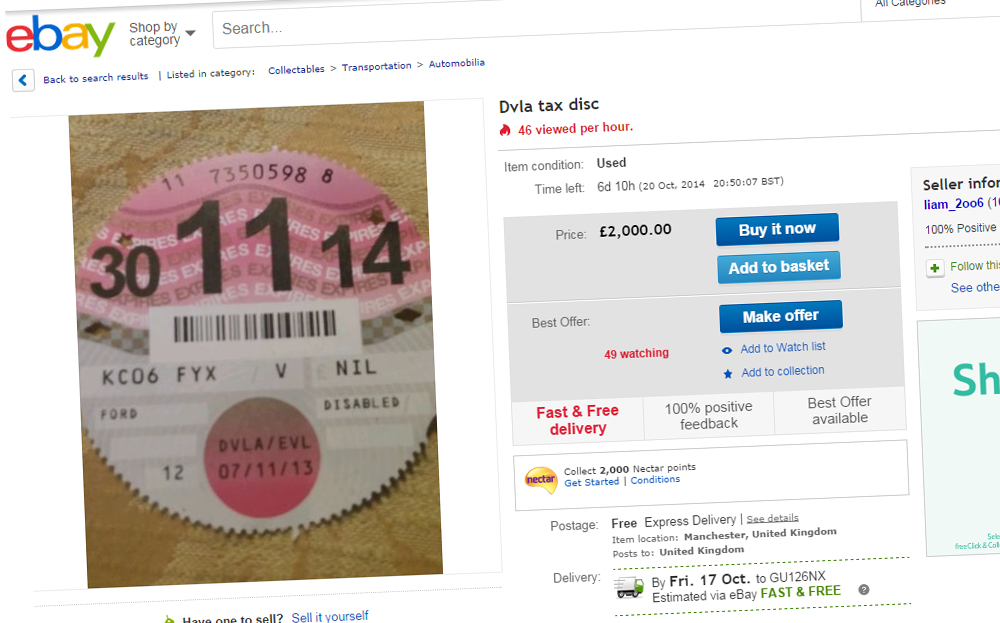The height and width of the screenshot is (623, 1000).
Task: Open the Collectables breadcrumb
Action: click(296, 70)
